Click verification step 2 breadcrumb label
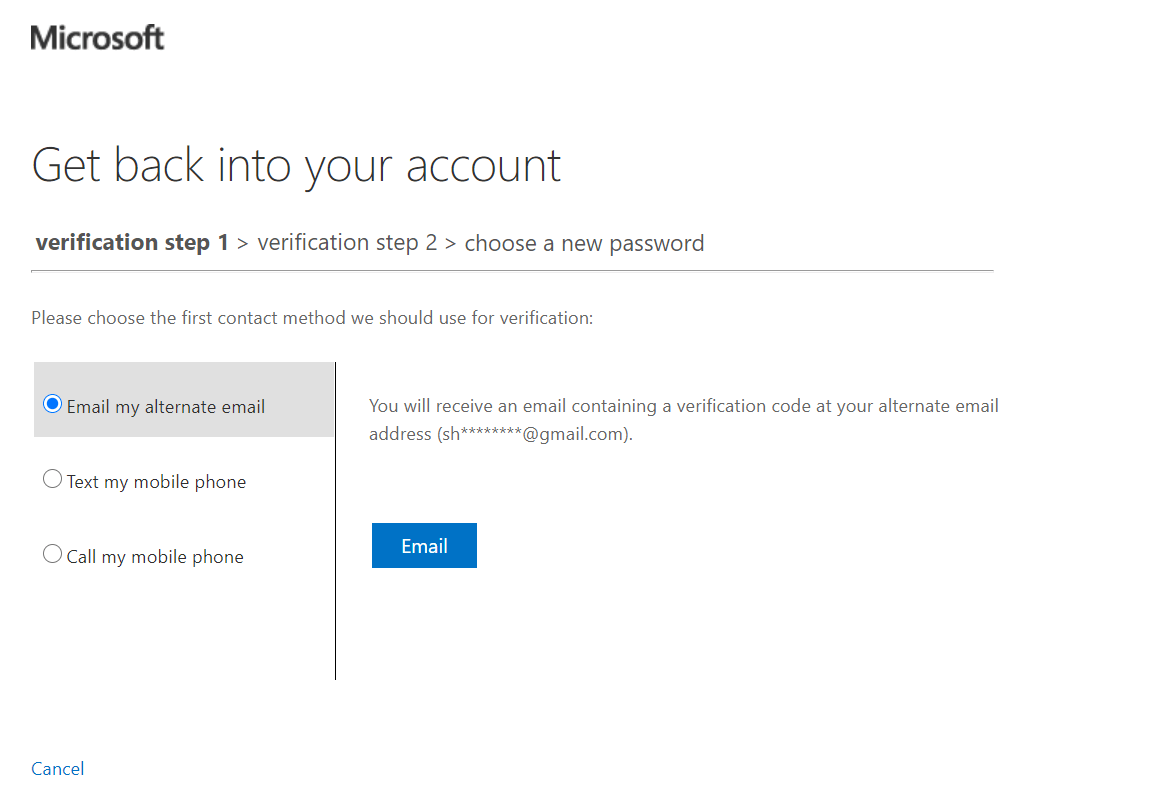This screenshot has height=793, width=1161. click(347, 242)
